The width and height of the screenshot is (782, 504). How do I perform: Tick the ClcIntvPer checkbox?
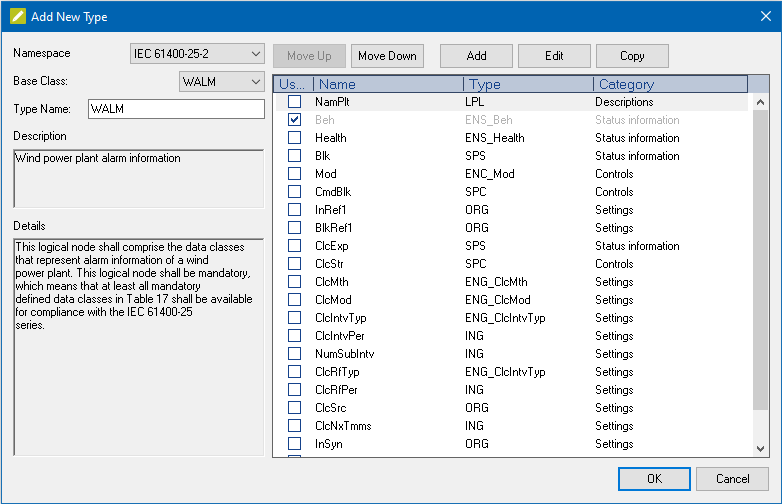pyautogui.click(x=295, y=336)
